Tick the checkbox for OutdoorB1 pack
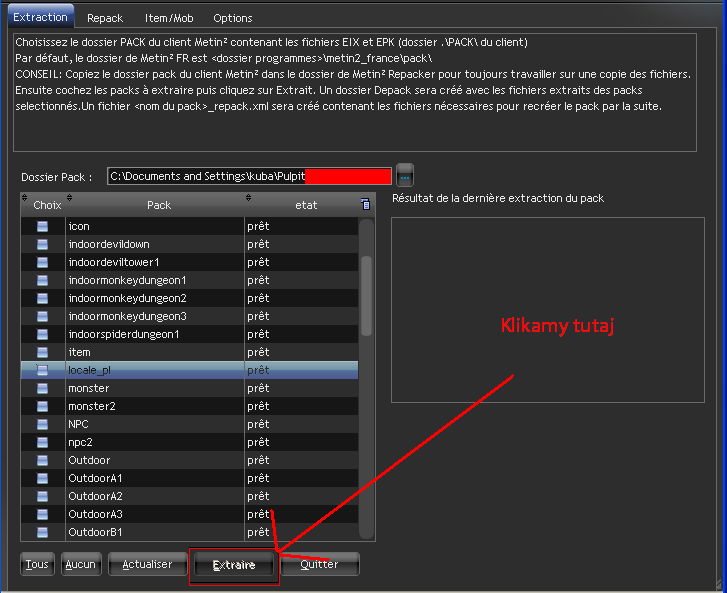727x593 pixels. (42, 532)
